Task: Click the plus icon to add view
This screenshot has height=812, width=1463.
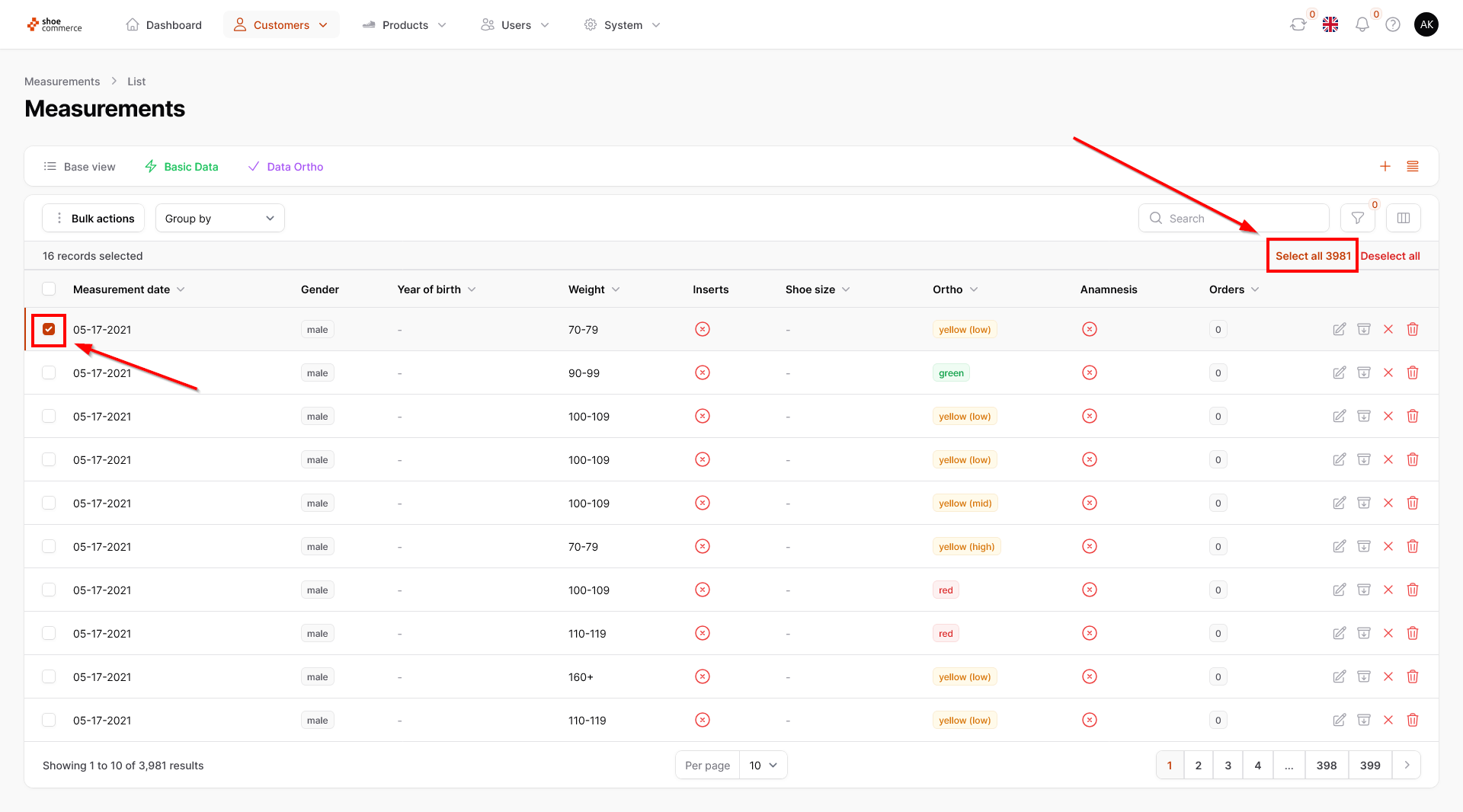Action: [1385, 167]
